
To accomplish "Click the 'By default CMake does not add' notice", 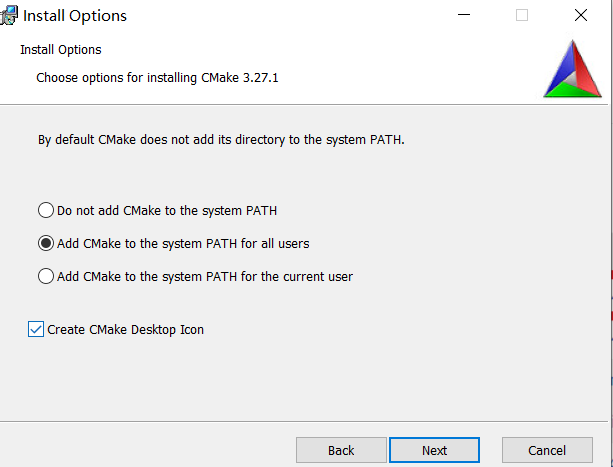I will 221,140.
